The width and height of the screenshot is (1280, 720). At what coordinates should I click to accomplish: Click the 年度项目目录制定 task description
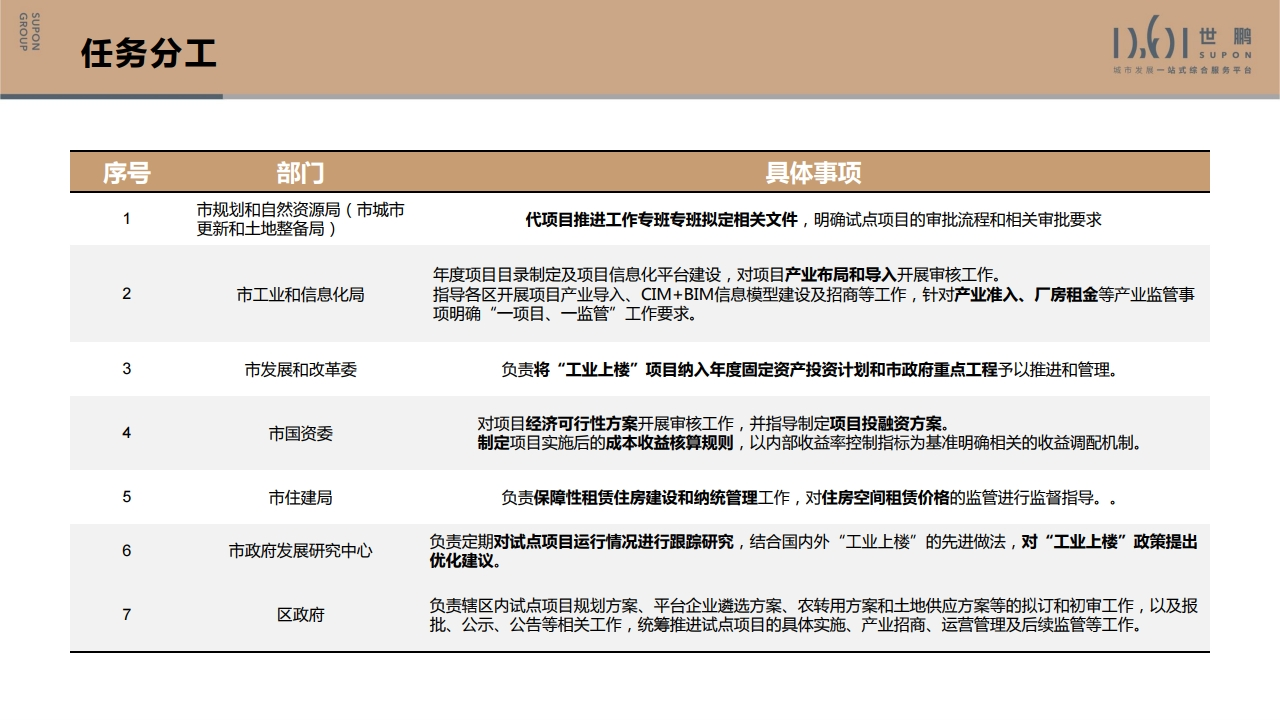coord(813,294)
